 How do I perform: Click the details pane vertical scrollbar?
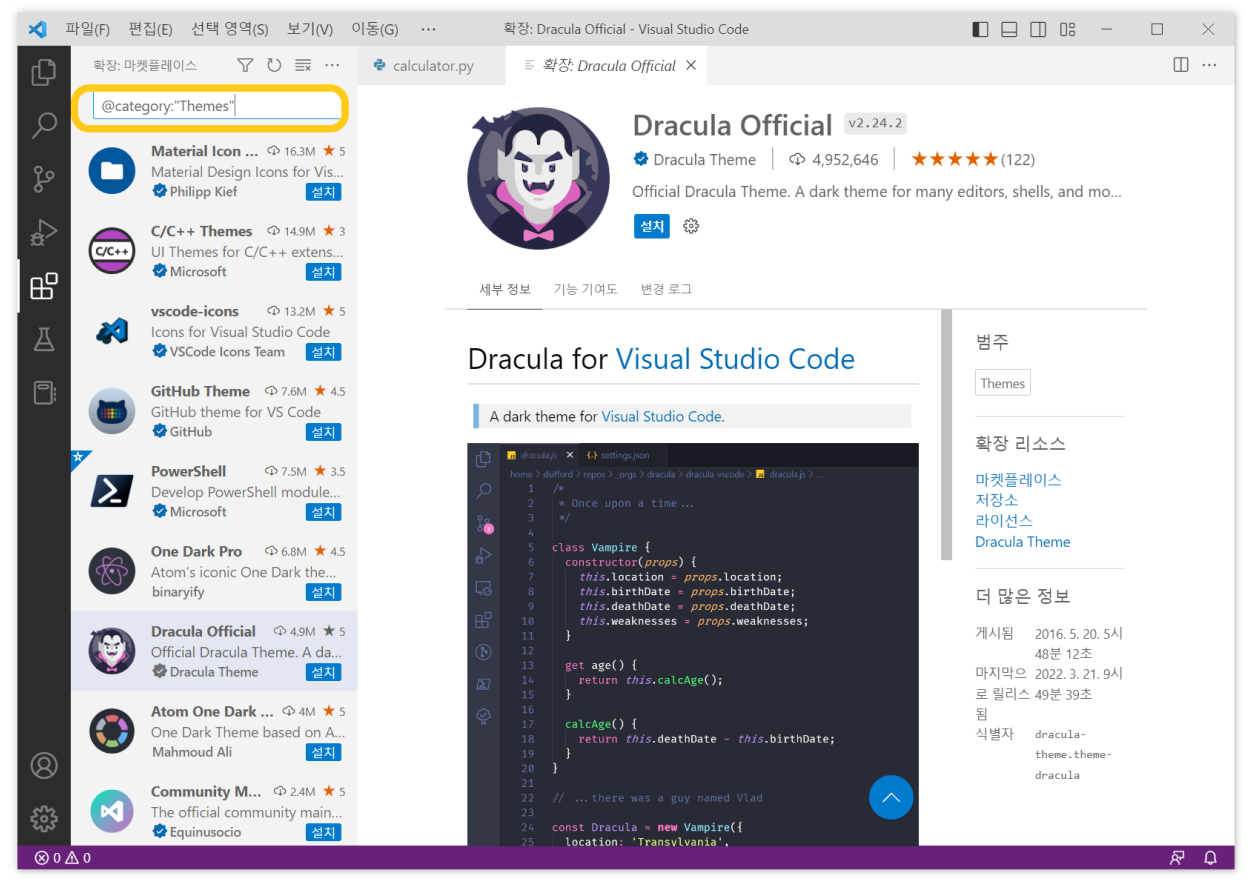(946, 434)
